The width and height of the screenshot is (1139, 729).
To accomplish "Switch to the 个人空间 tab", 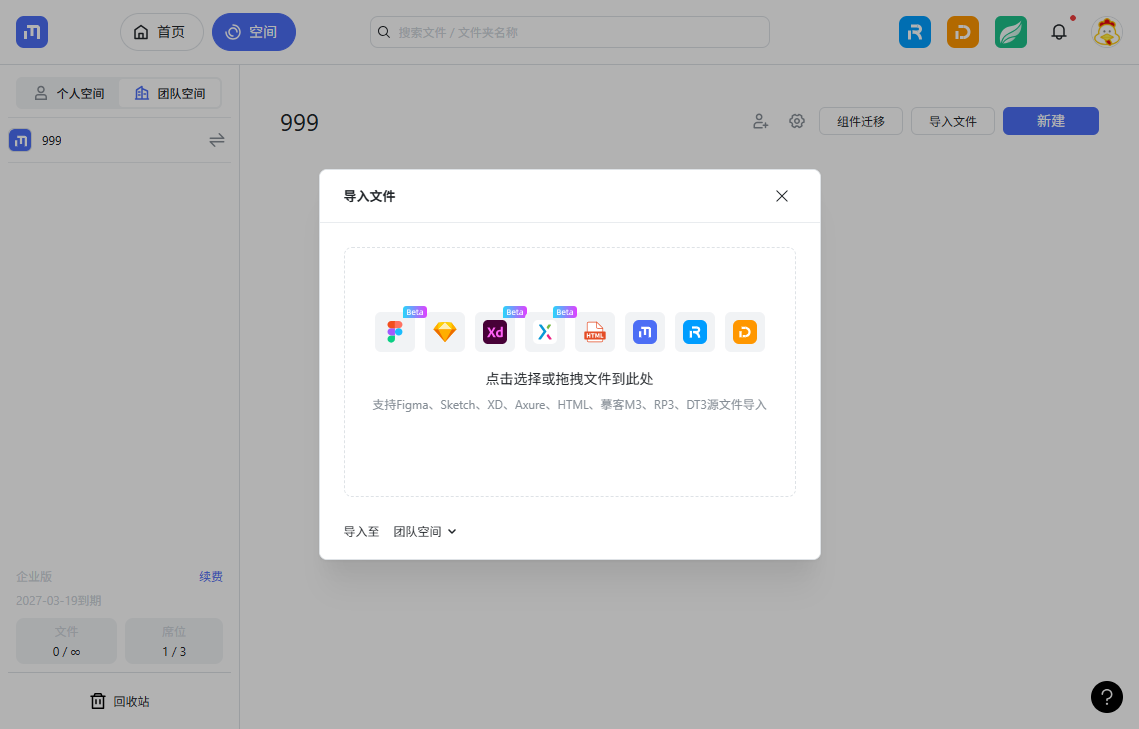I will [x=69, y=93].
